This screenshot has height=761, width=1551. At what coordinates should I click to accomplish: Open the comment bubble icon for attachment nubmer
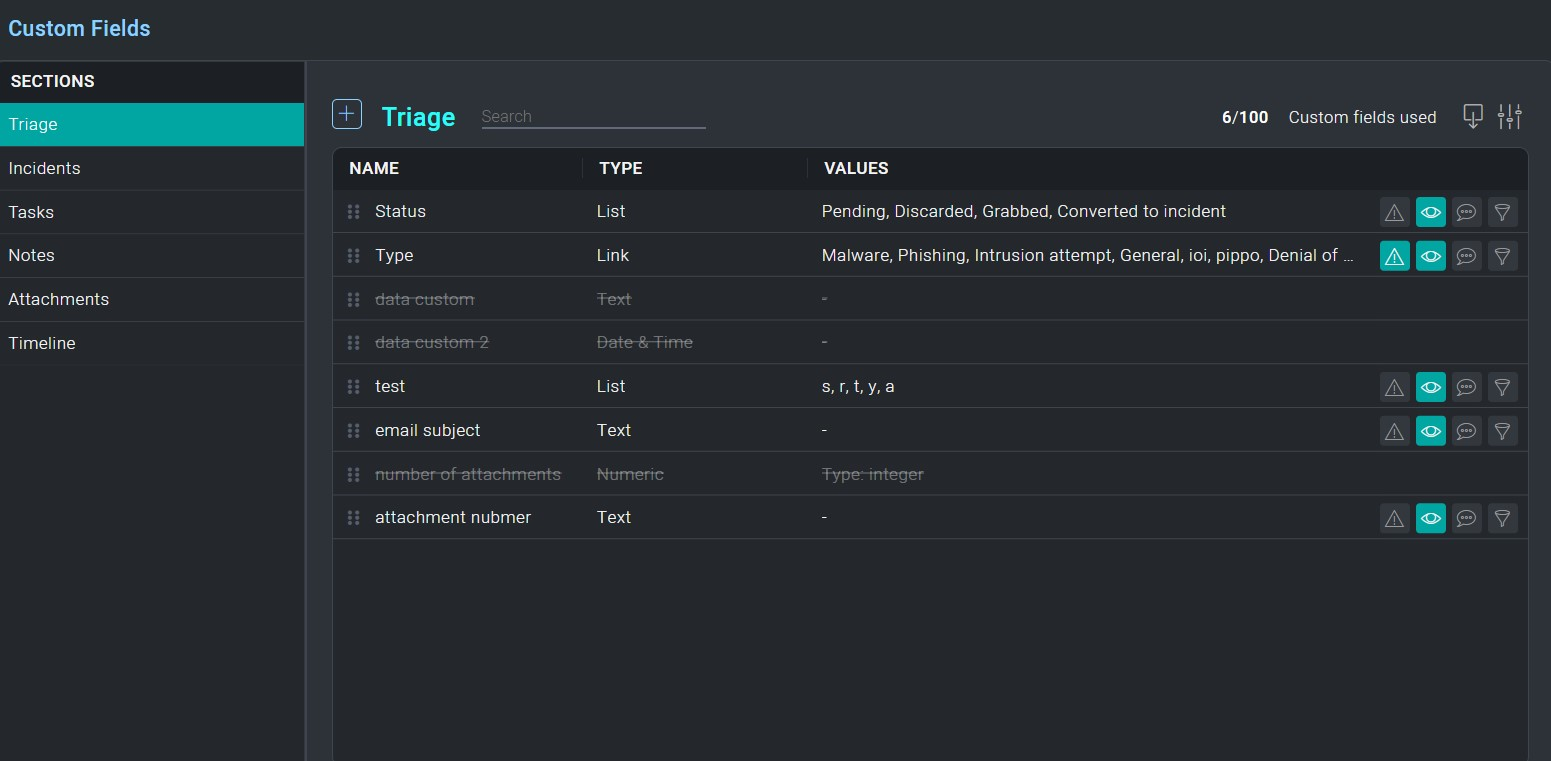[x=1466, y=518]
